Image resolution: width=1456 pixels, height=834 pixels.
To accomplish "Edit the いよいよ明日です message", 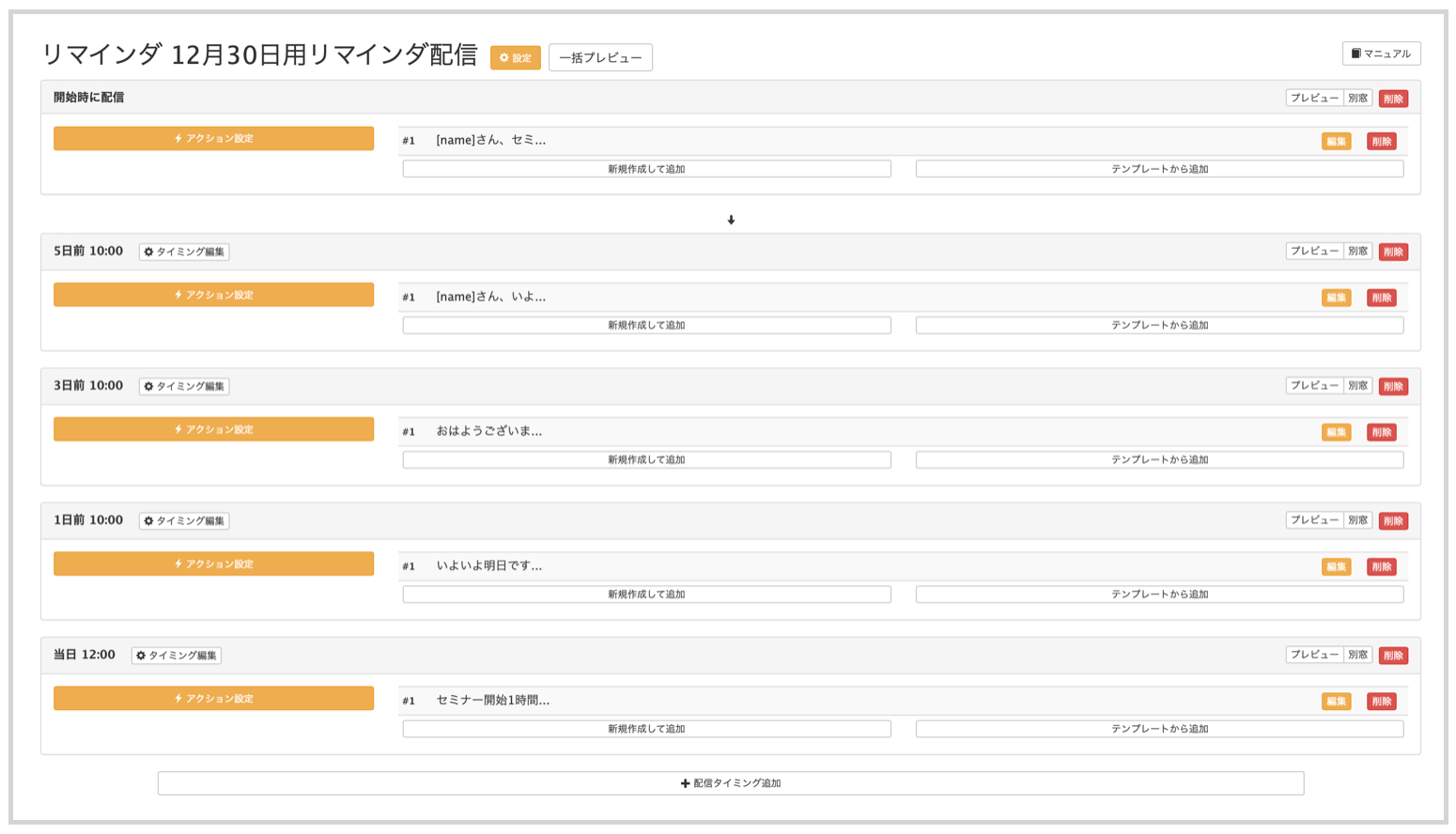I will point(1336,567).
